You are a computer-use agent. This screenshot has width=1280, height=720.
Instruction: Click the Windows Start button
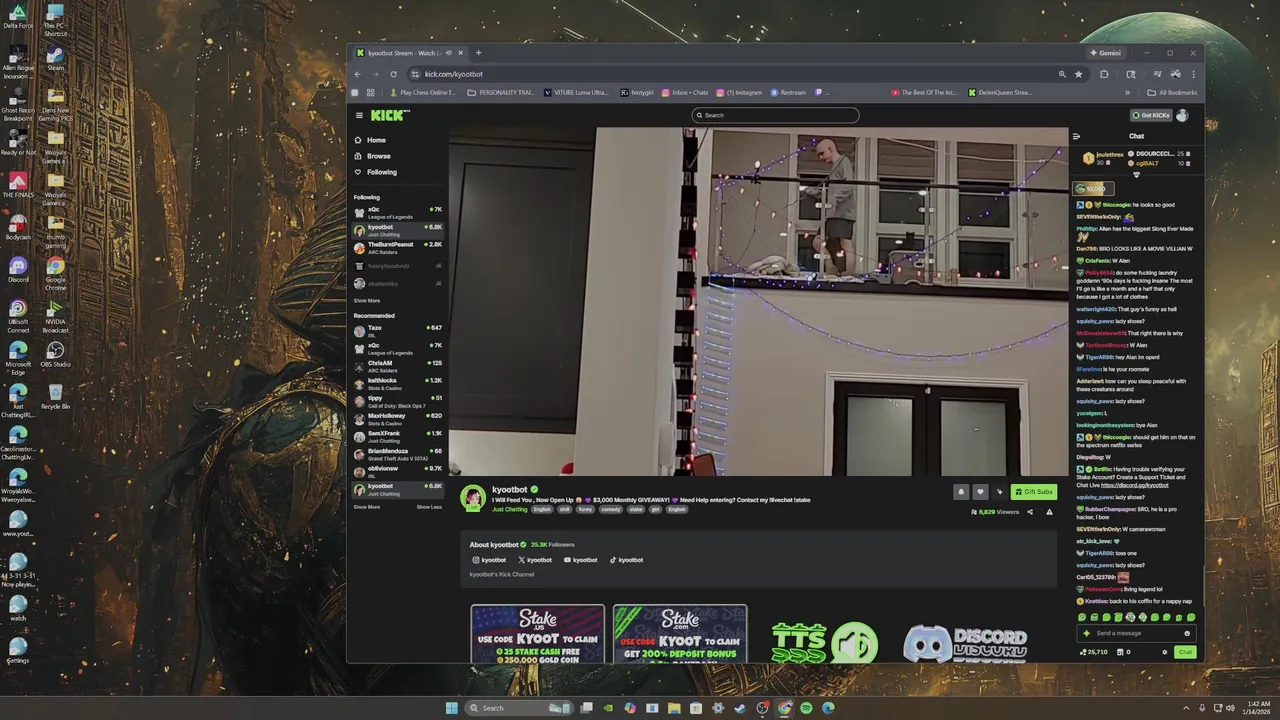[452, 708]
